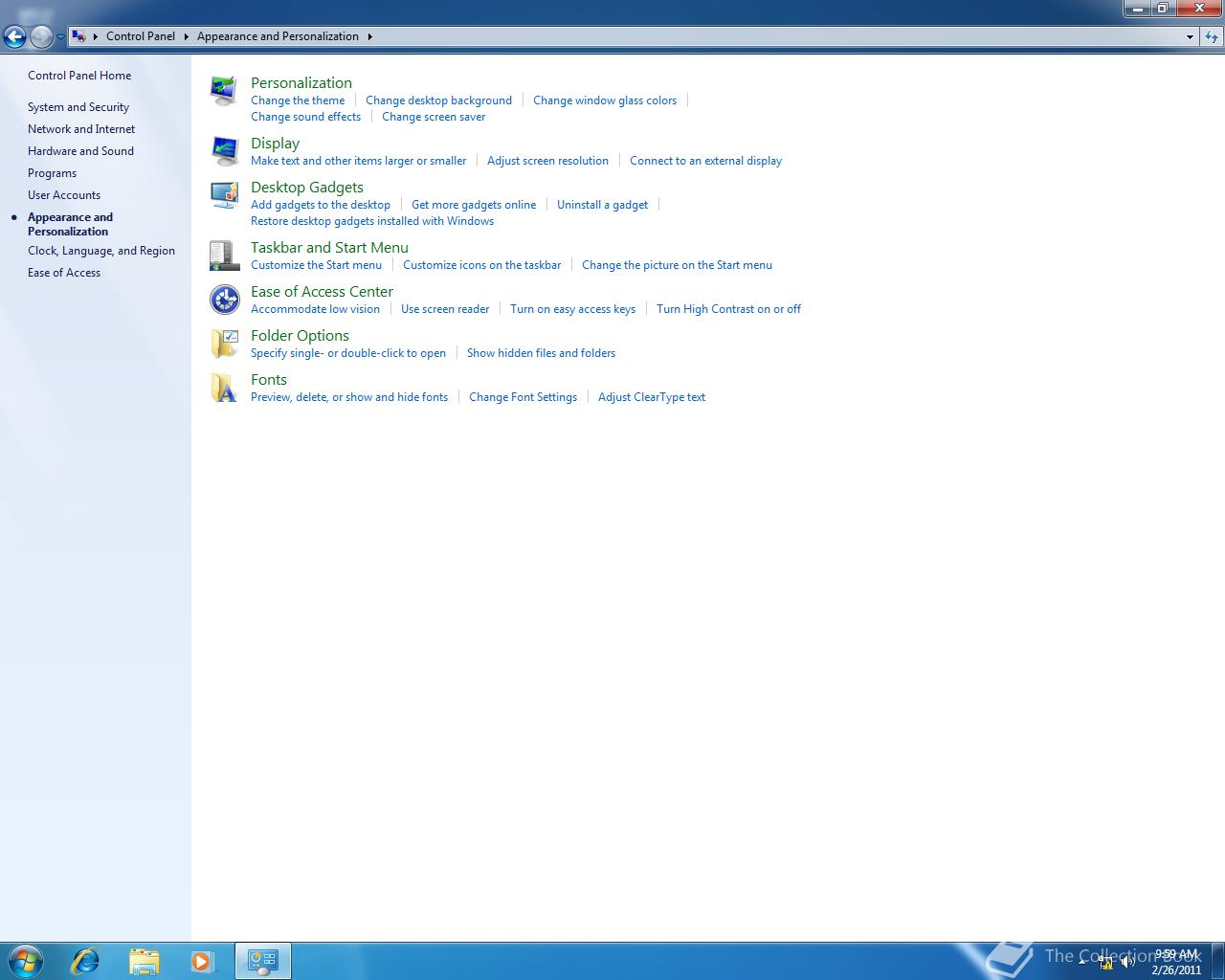
Task: Click Turn High Contrast on or off
Action: coord(728,309)
